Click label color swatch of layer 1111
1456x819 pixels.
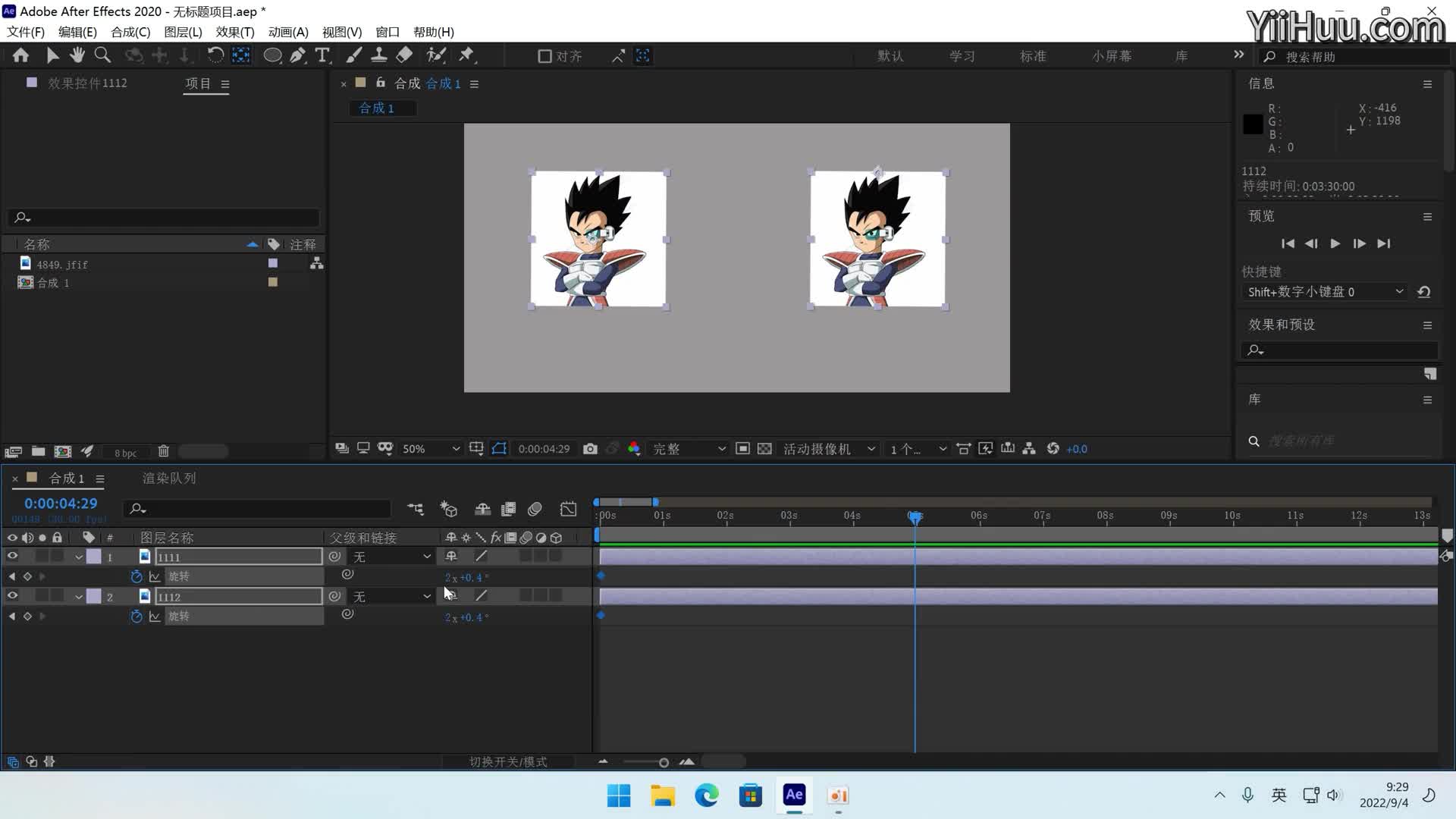click(x=93, y=557)
